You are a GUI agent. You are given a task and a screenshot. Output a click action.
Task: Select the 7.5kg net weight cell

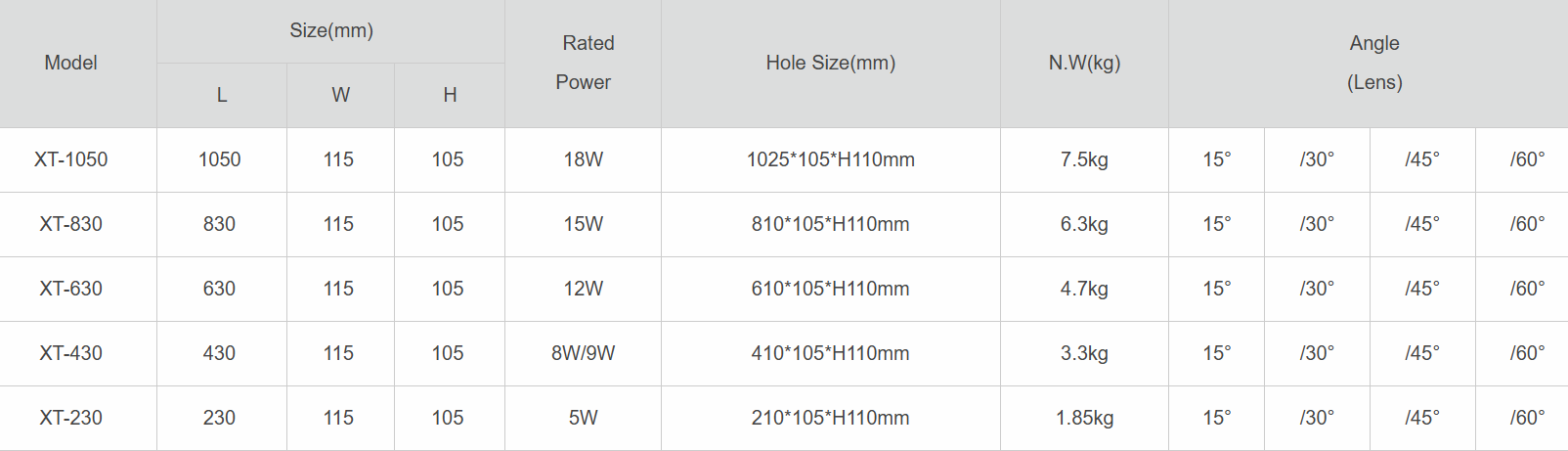click(x=1084, y=159)
